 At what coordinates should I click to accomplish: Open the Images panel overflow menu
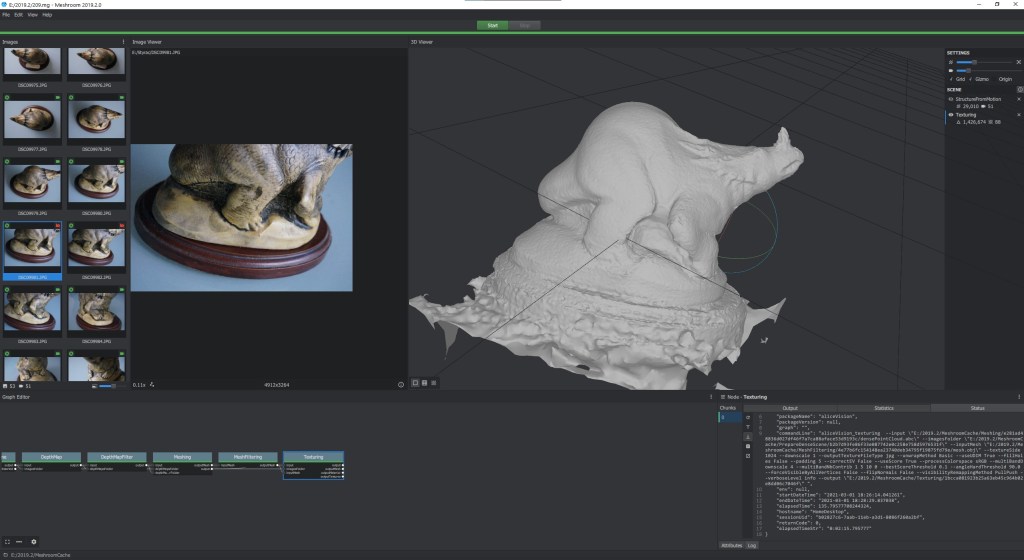tap(123, 42)
